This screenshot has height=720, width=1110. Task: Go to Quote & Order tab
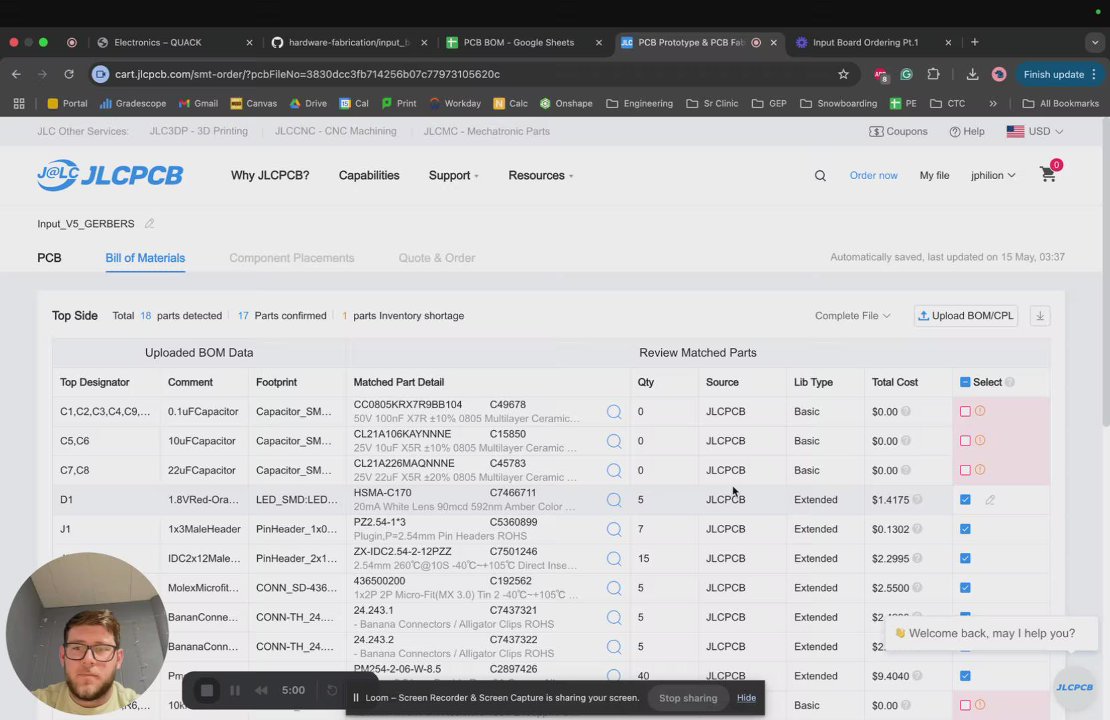click(x=437, y=258)
